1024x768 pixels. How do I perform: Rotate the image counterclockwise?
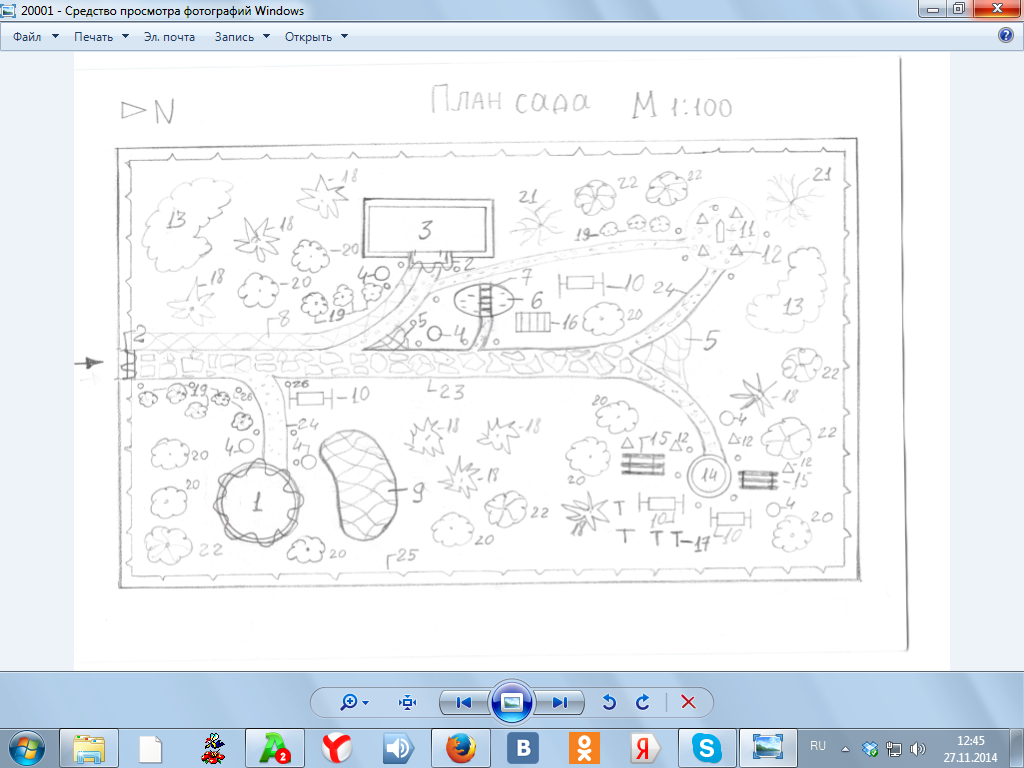click(609, 702)
